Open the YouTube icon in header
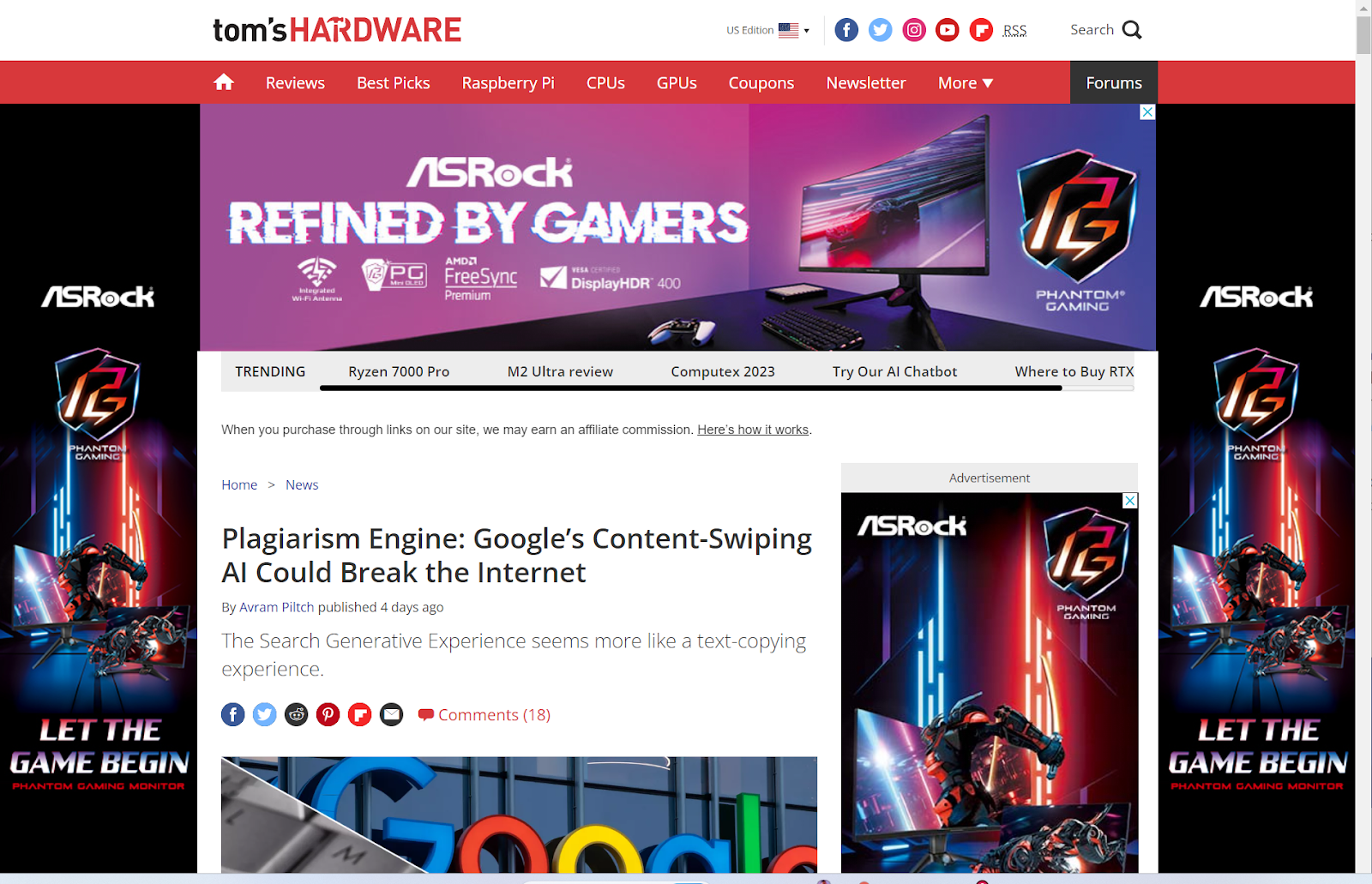This screenshot has width=1372, height=884. point(948,30)
